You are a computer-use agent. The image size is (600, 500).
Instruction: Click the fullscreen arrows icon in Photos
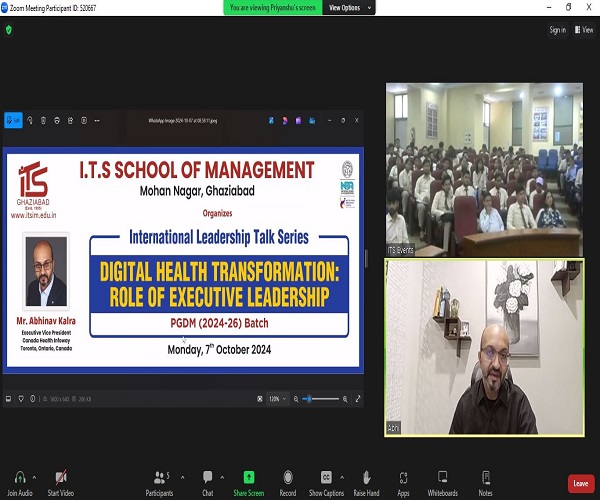358,399
